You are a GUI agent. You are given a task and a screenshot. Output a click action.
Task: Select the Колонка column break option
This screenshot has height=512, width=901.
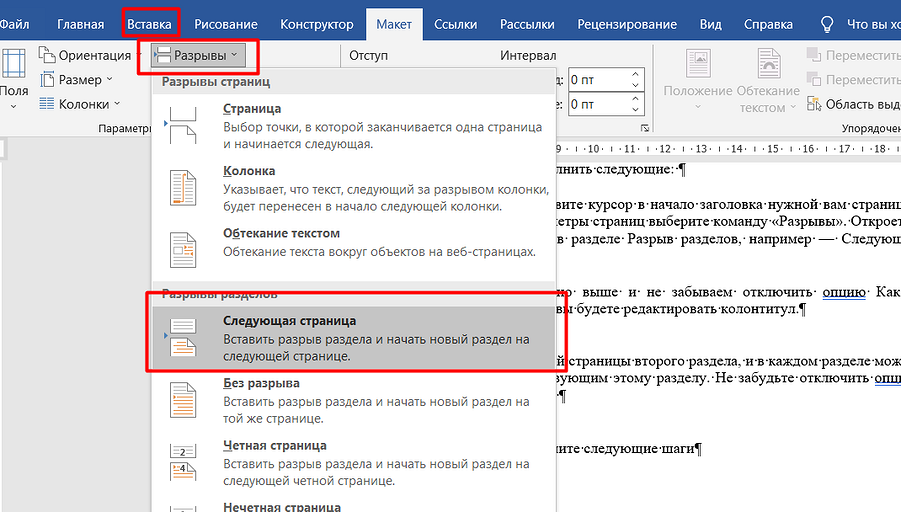(354, 188)
